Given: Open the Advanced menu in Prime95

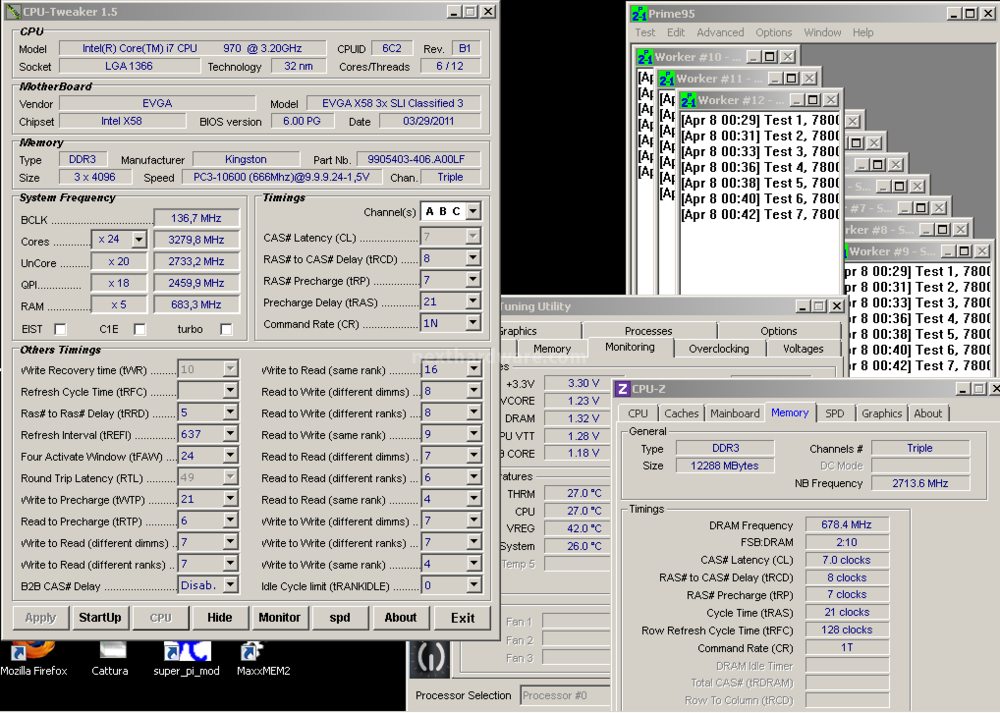Looking at the screenshot, I should [x=720, y=33].
